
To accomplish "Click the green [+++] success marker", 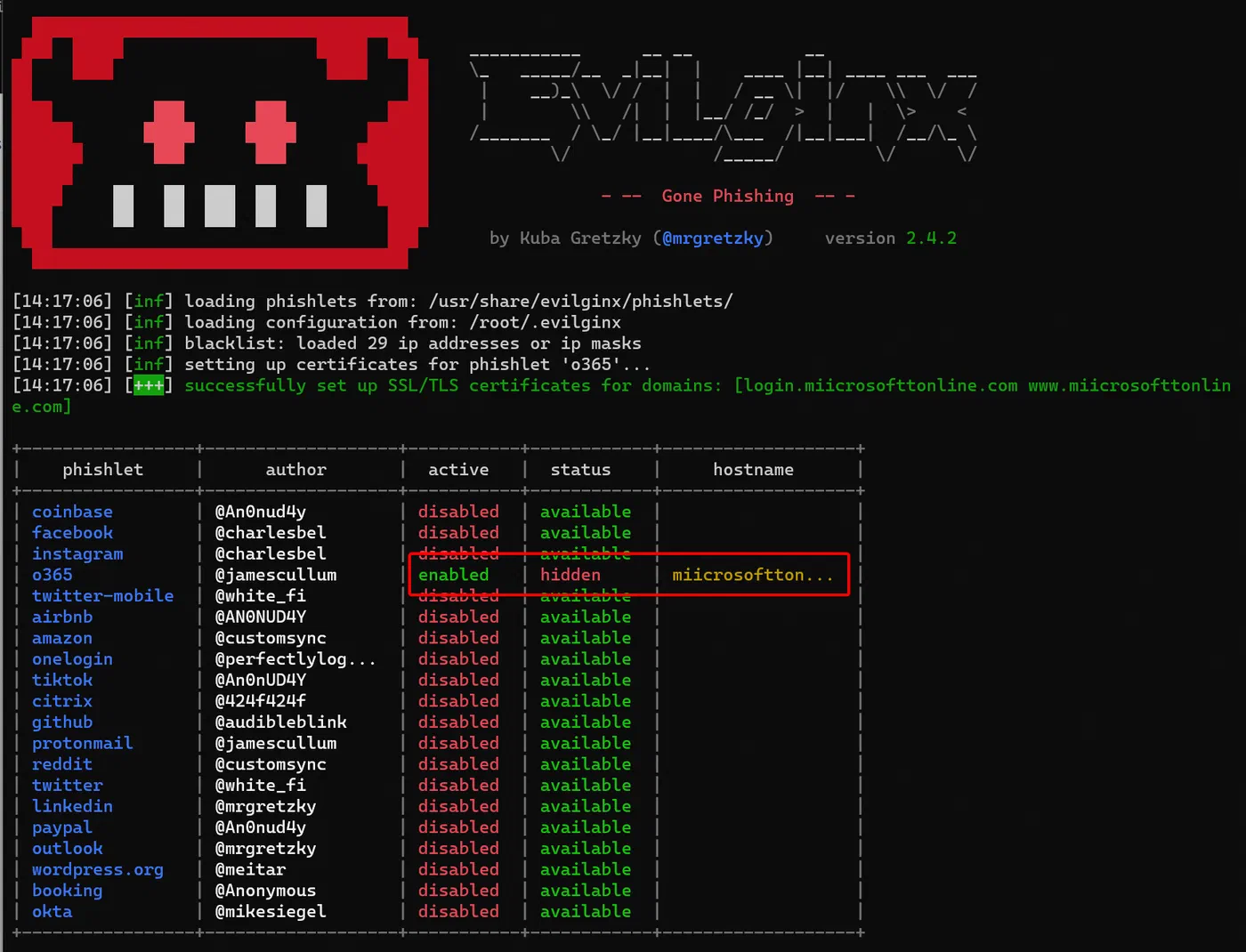I will click(149, 386).
